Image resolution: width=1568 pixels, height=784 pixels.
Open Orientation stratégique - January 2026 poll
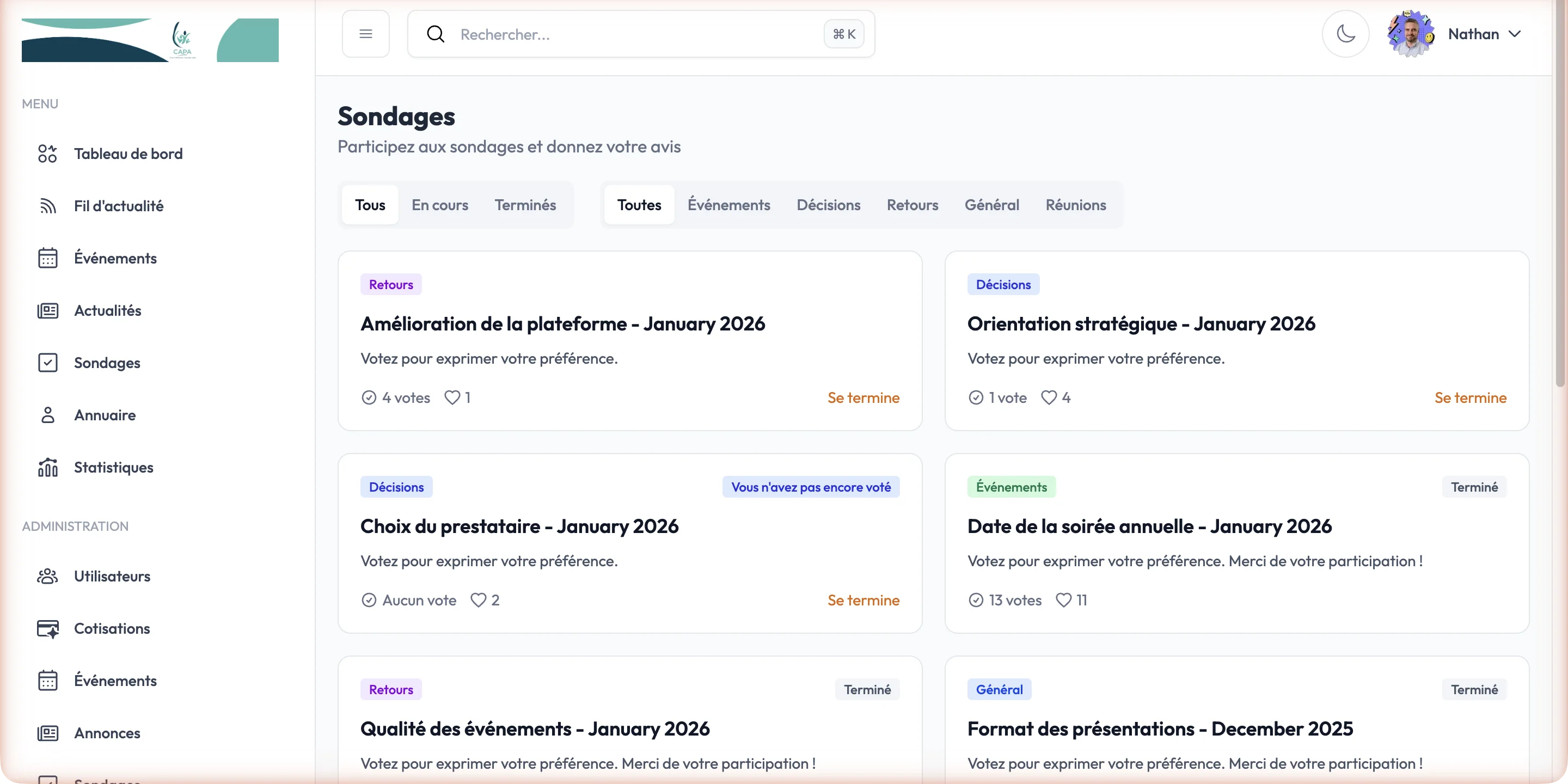point(1141,324)
